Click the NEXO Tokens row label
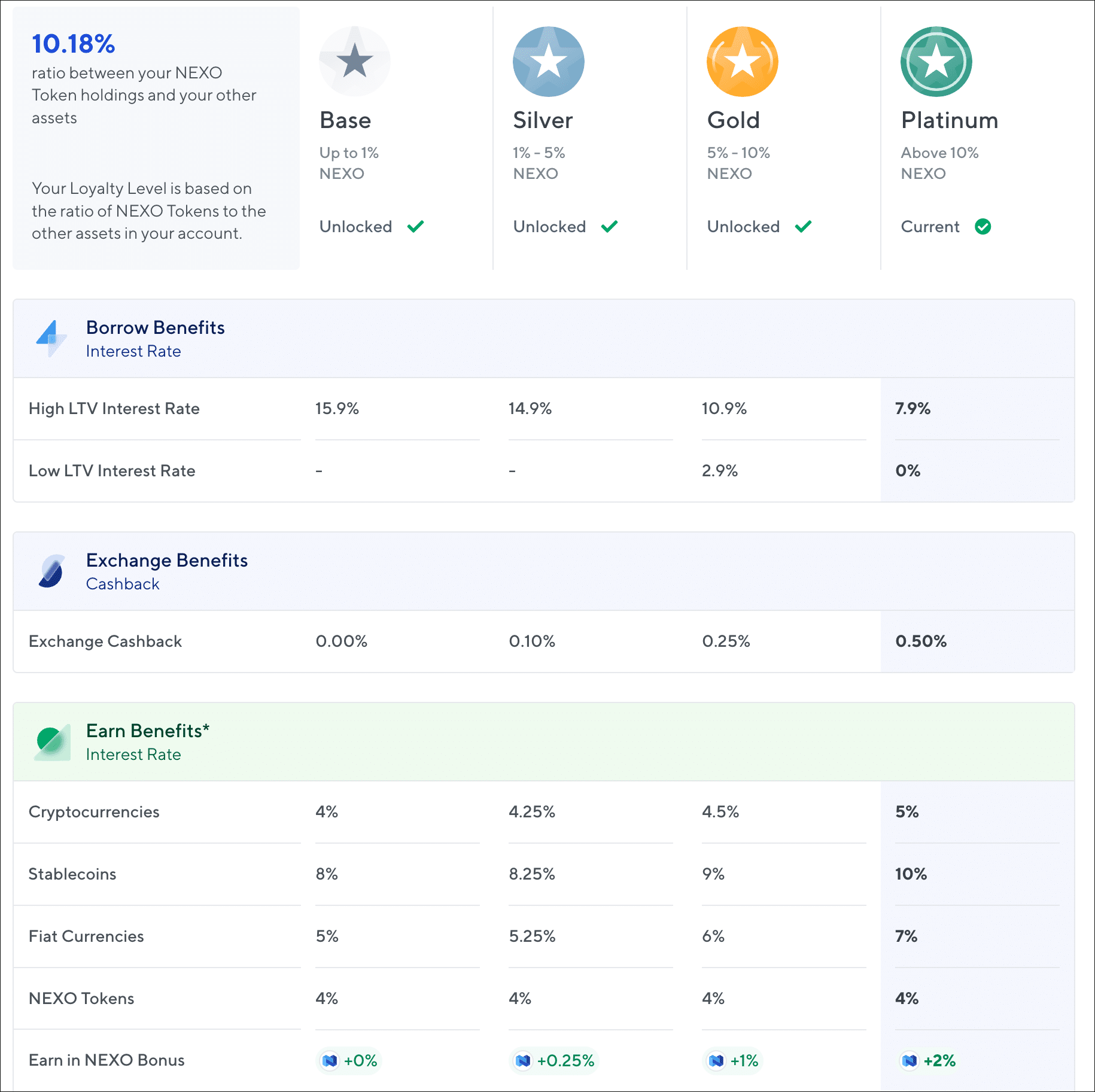Viewport: 1095px width, 1092px height. (81, 999)
